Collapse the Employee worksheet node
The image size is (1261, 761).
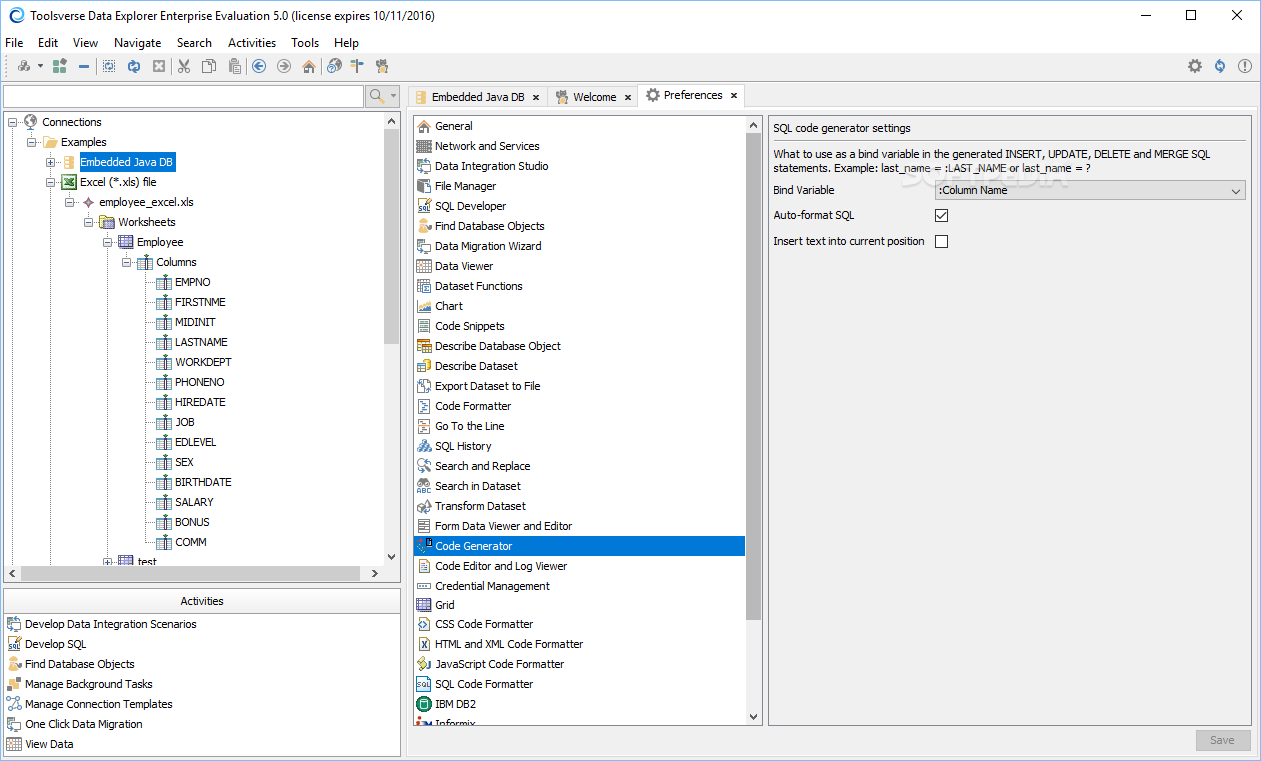click(108, 242)
